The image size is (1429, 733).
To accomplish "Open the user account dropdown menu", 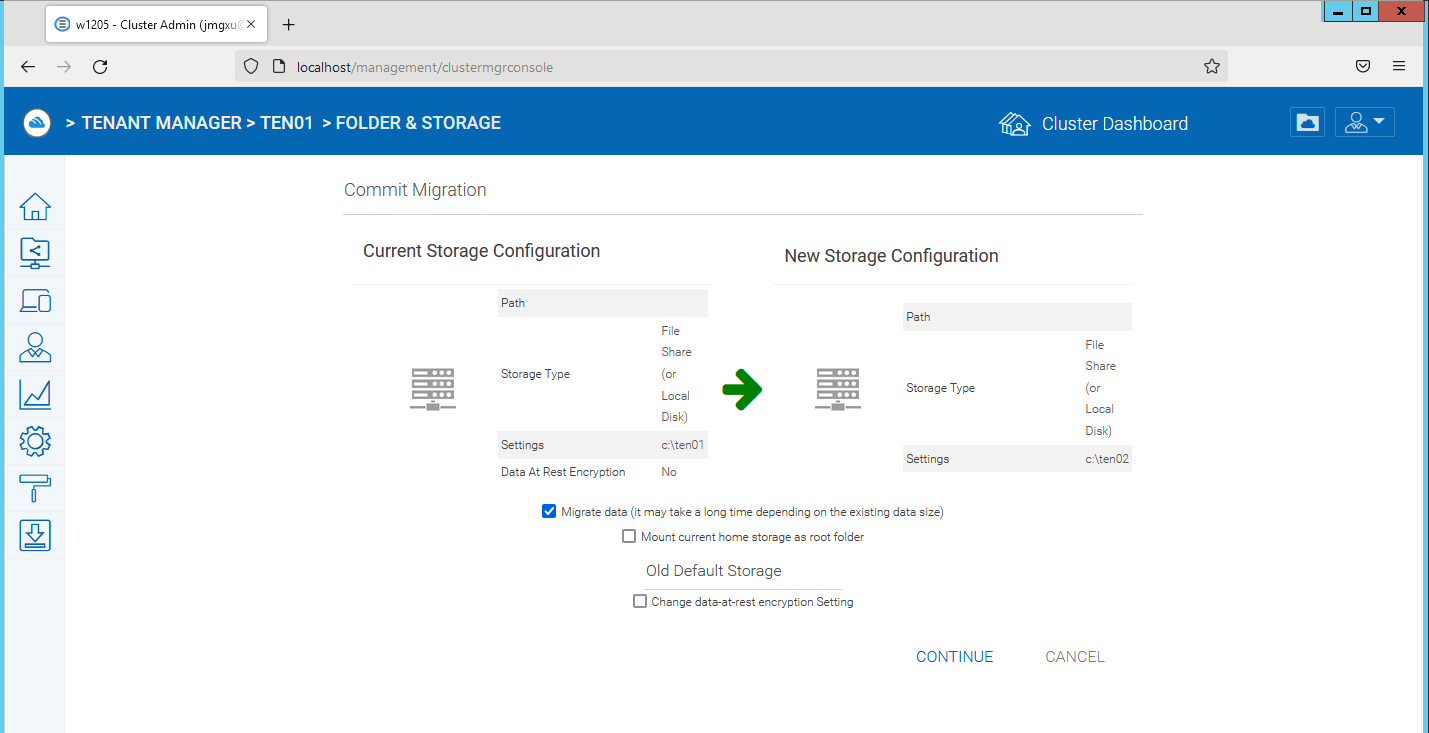I will (1364, 122).
